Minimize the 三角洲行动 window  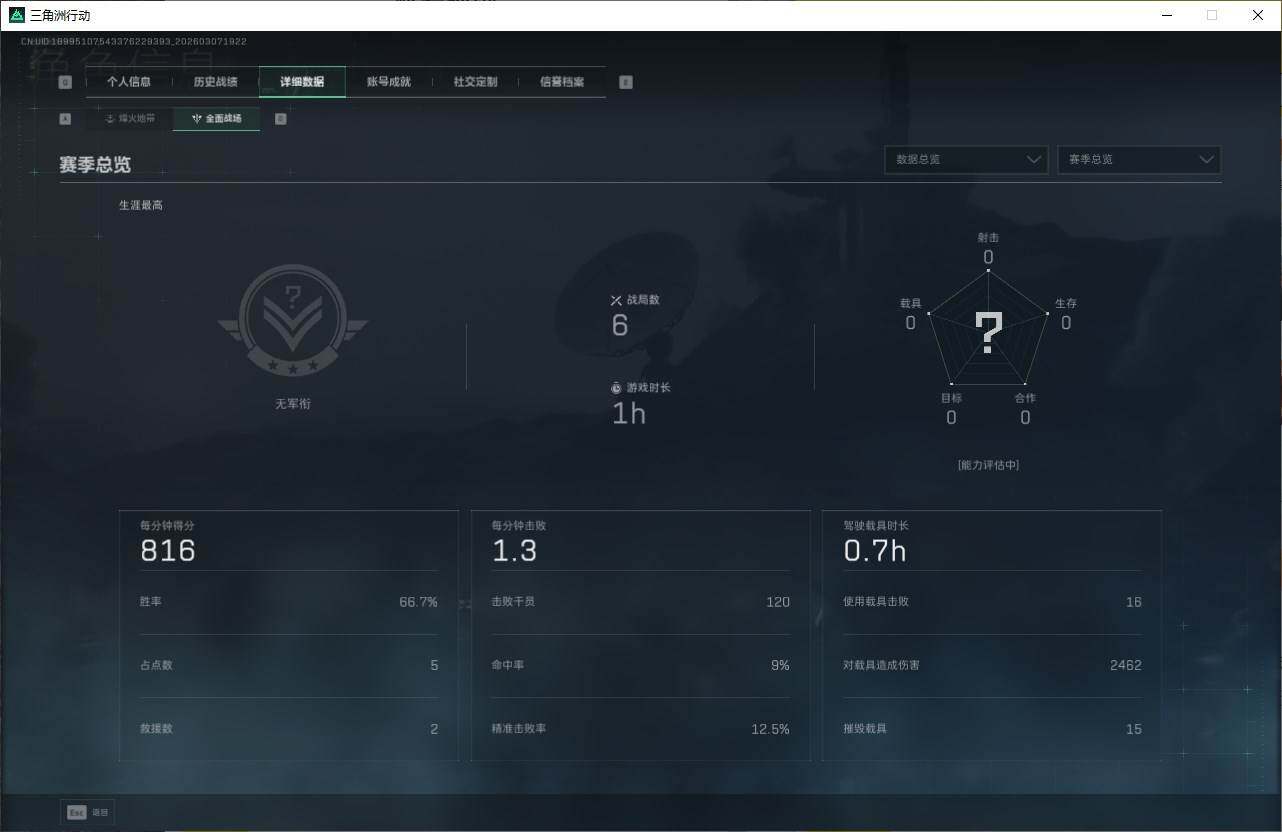click(x=1167, y=15)
